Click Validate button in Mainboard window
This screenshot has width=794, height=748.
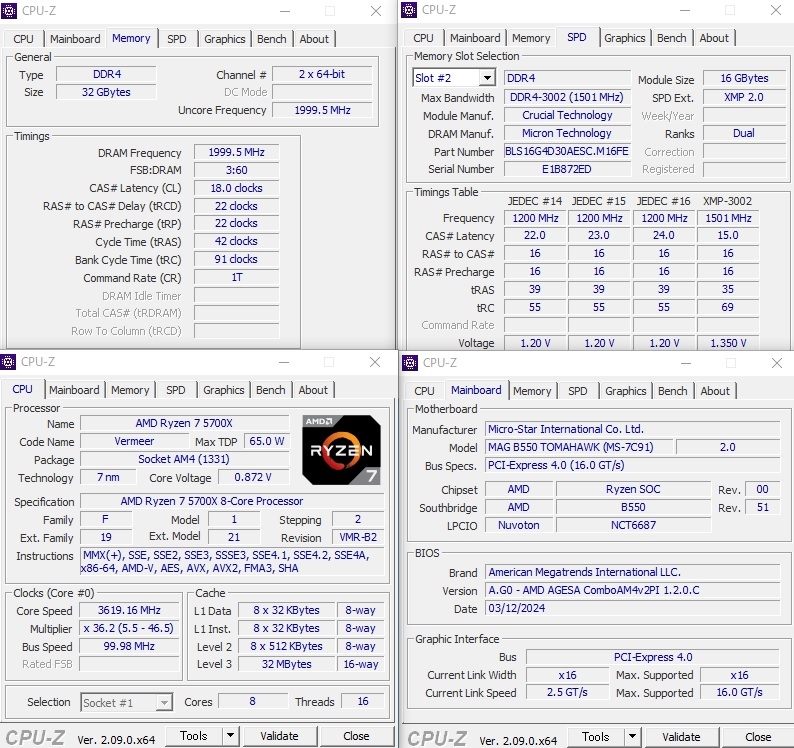pyautogui.click(x=682, y=736)
